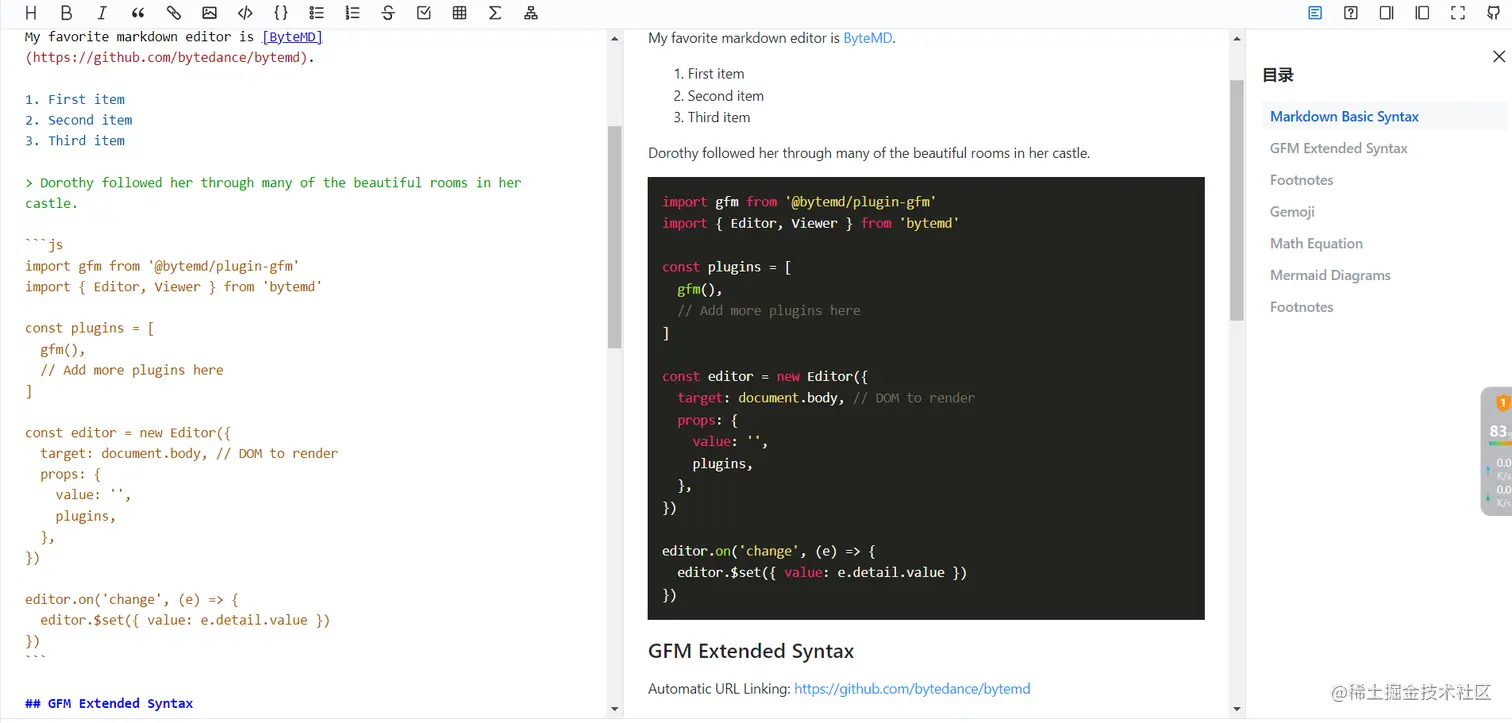Click '> Dorothy followed her' quote line in editor

[273, 193]
